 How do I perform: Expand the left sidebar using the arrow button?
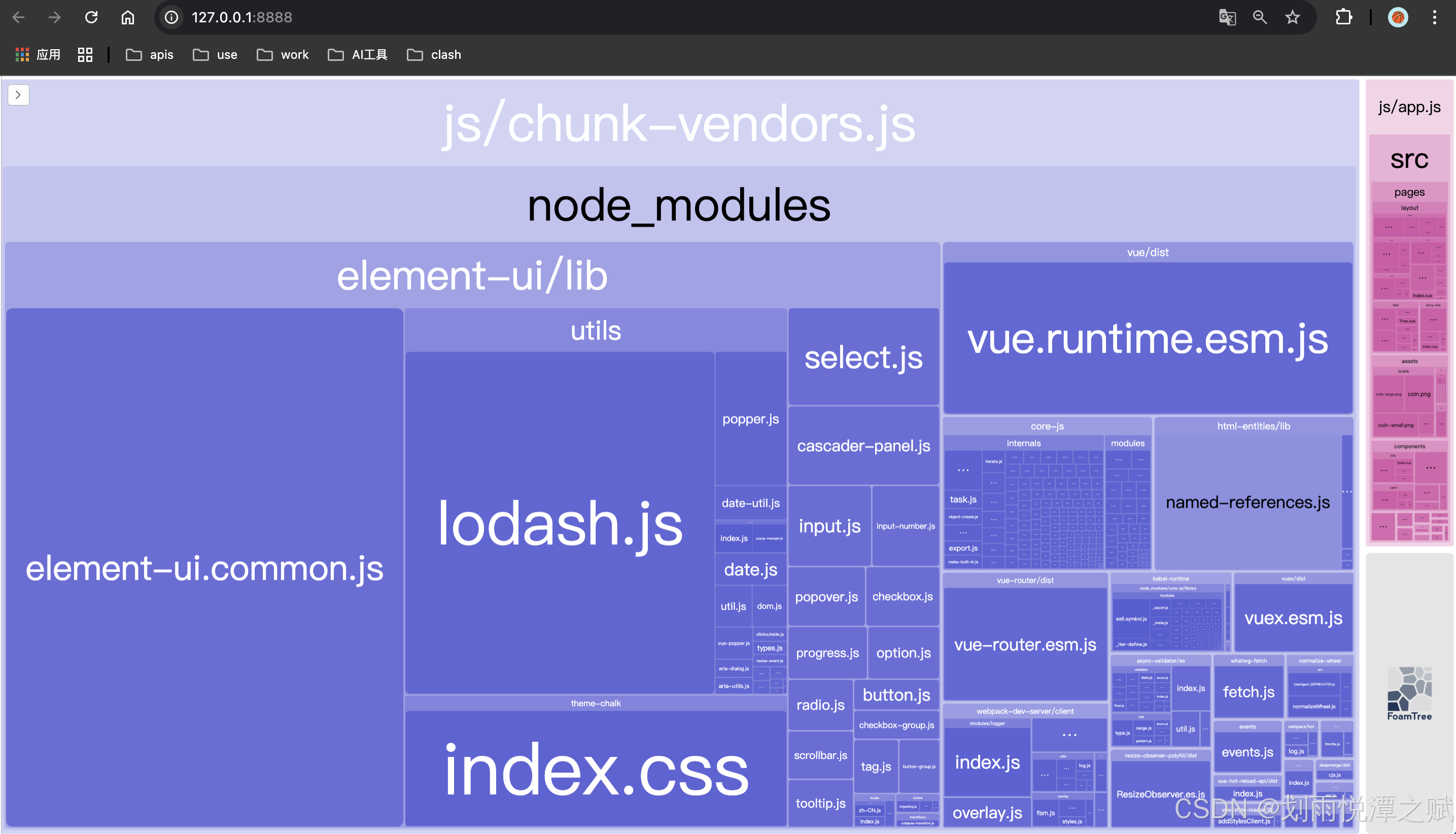click(x=18, y=94)
